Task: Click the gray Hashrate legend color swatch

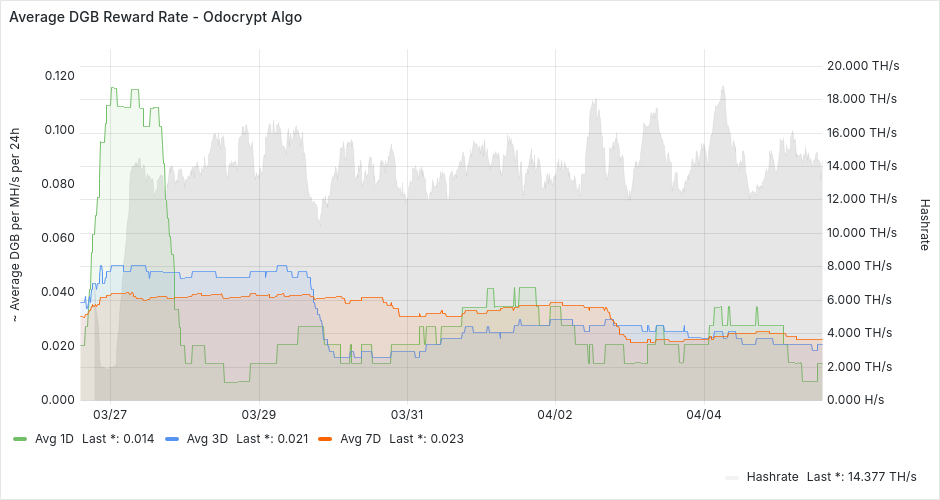Action: [x=731, y=477]
